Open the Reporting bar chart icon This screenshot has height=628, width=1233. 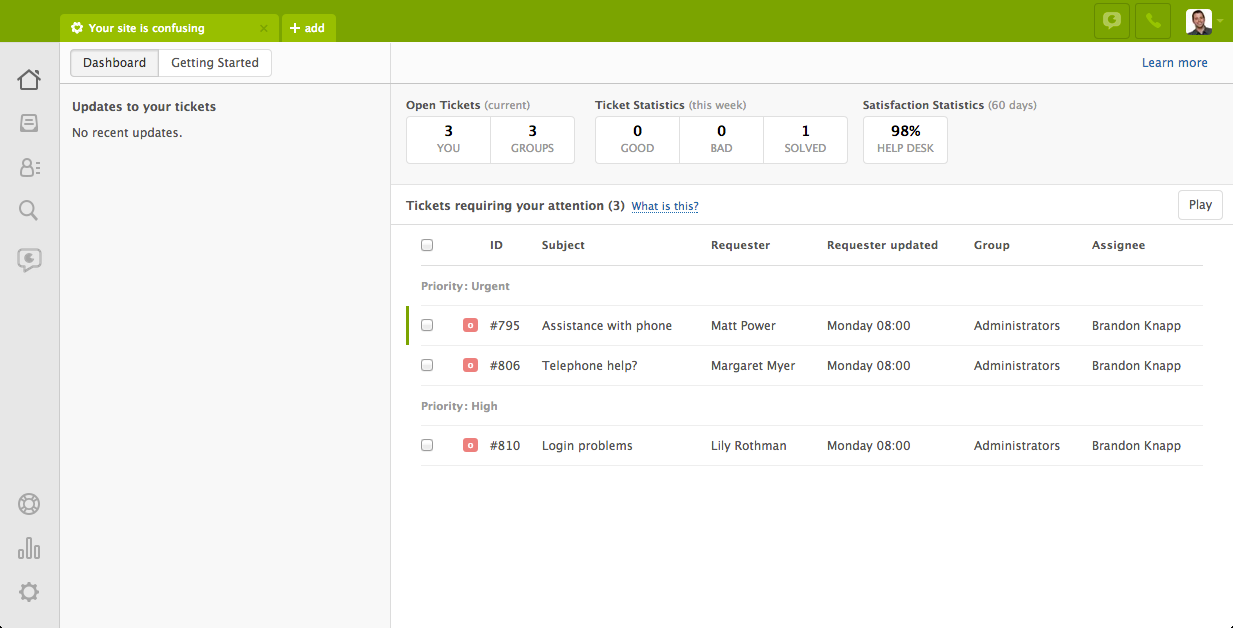29,548
